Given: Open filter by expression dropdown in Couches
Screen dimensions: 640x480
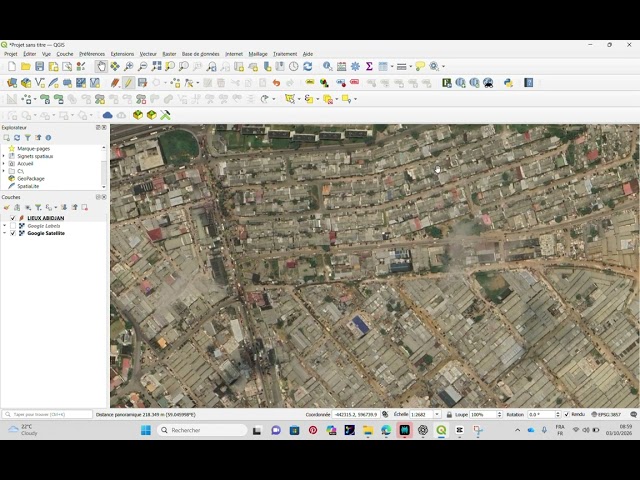Looking at the screenshot, I should (56, 208).
